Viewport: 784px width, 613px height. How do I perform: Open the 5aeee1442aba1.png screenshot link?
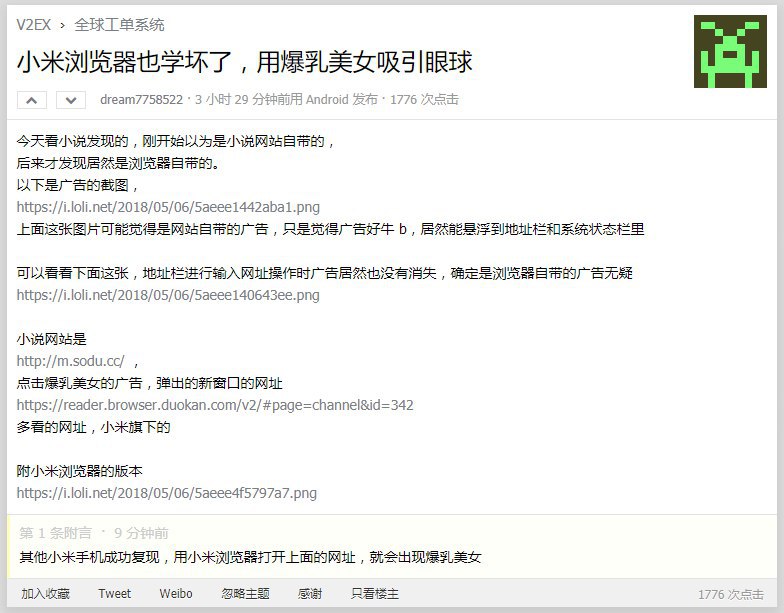[168, 207]
